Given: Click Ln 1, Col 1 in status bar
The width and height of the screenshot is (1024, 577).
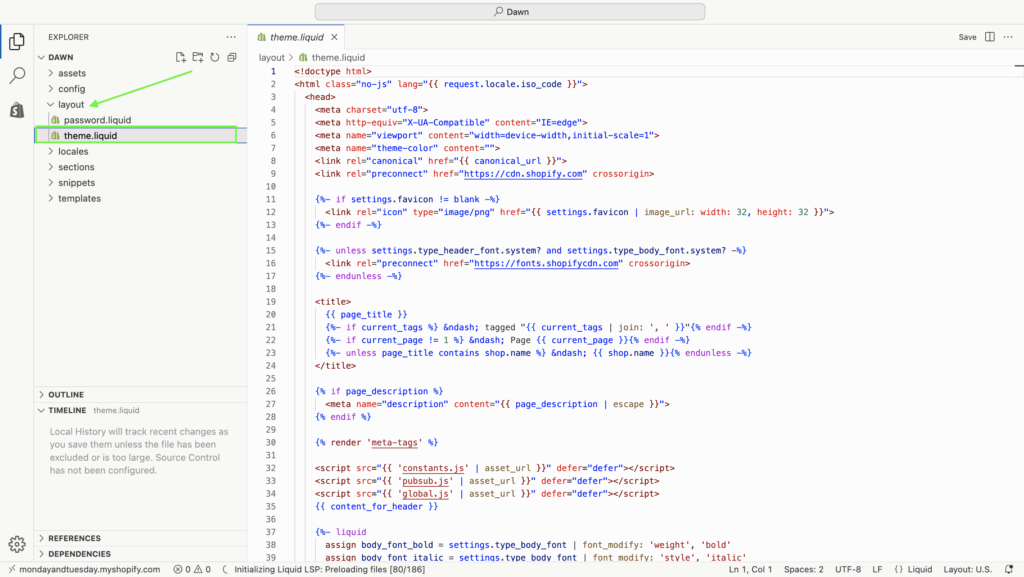Looking at the screenshot, I should (750, 569).
